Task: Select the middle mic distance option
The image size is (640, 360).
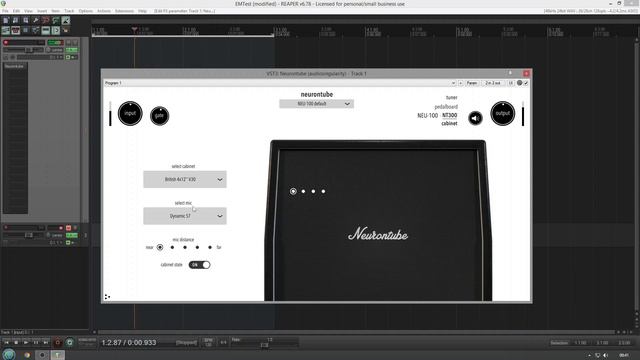Action: pos(185,247)
